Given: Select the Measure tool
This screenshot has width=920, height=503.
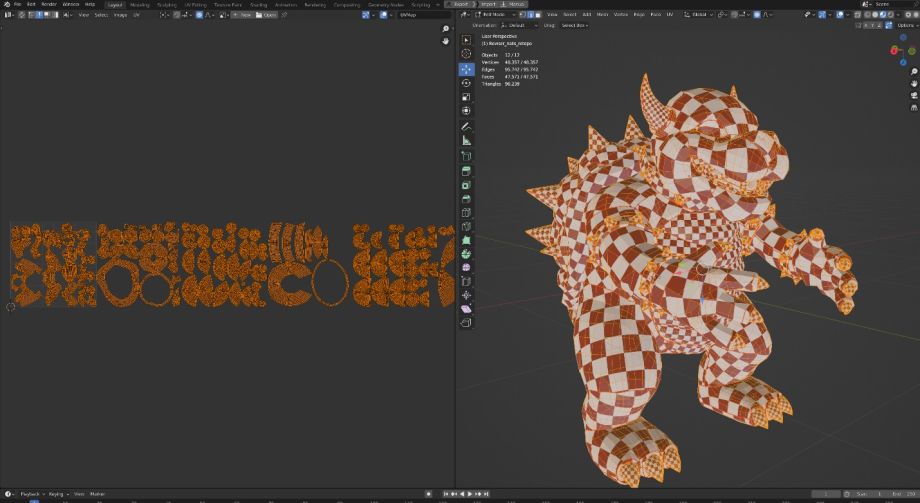Looking at the screenshot, I should [x=466, y=140].
